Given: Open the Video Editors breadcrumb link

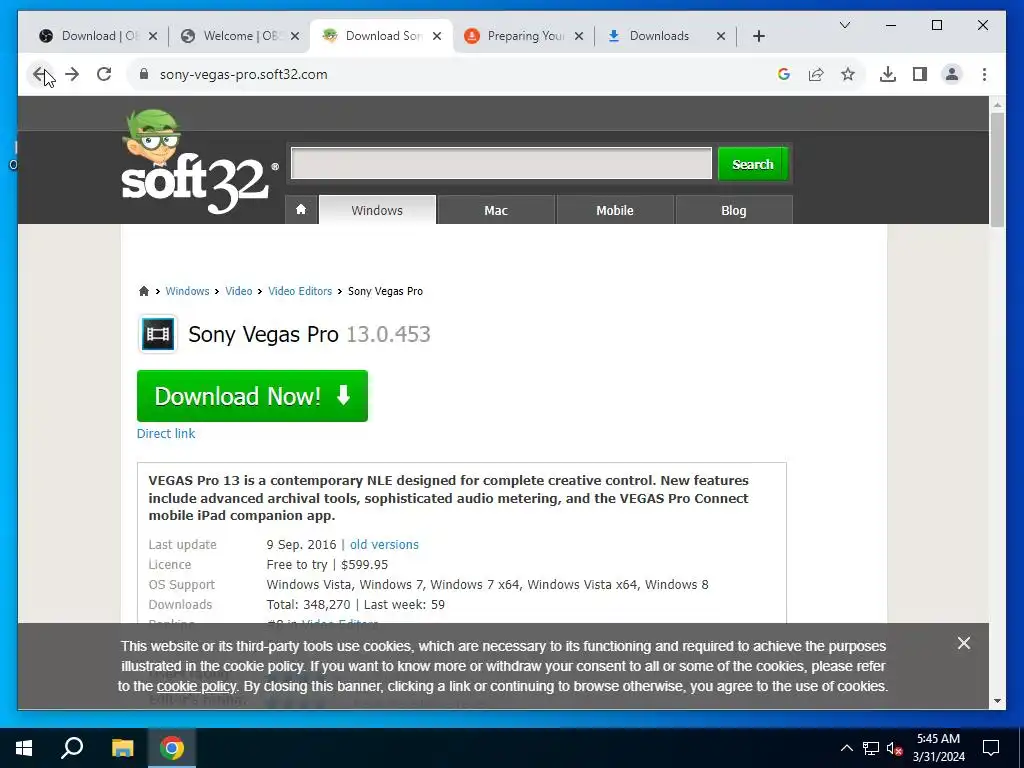Looking at the screenshot, I should coord(300,291).
